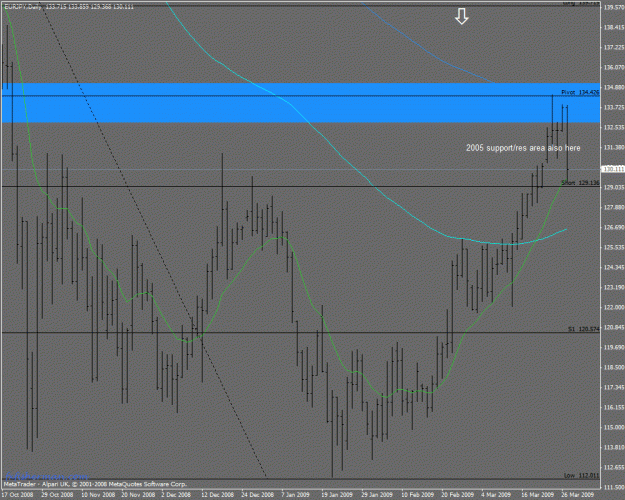Click the '24 Dec 2008' date label

[257, 494]
